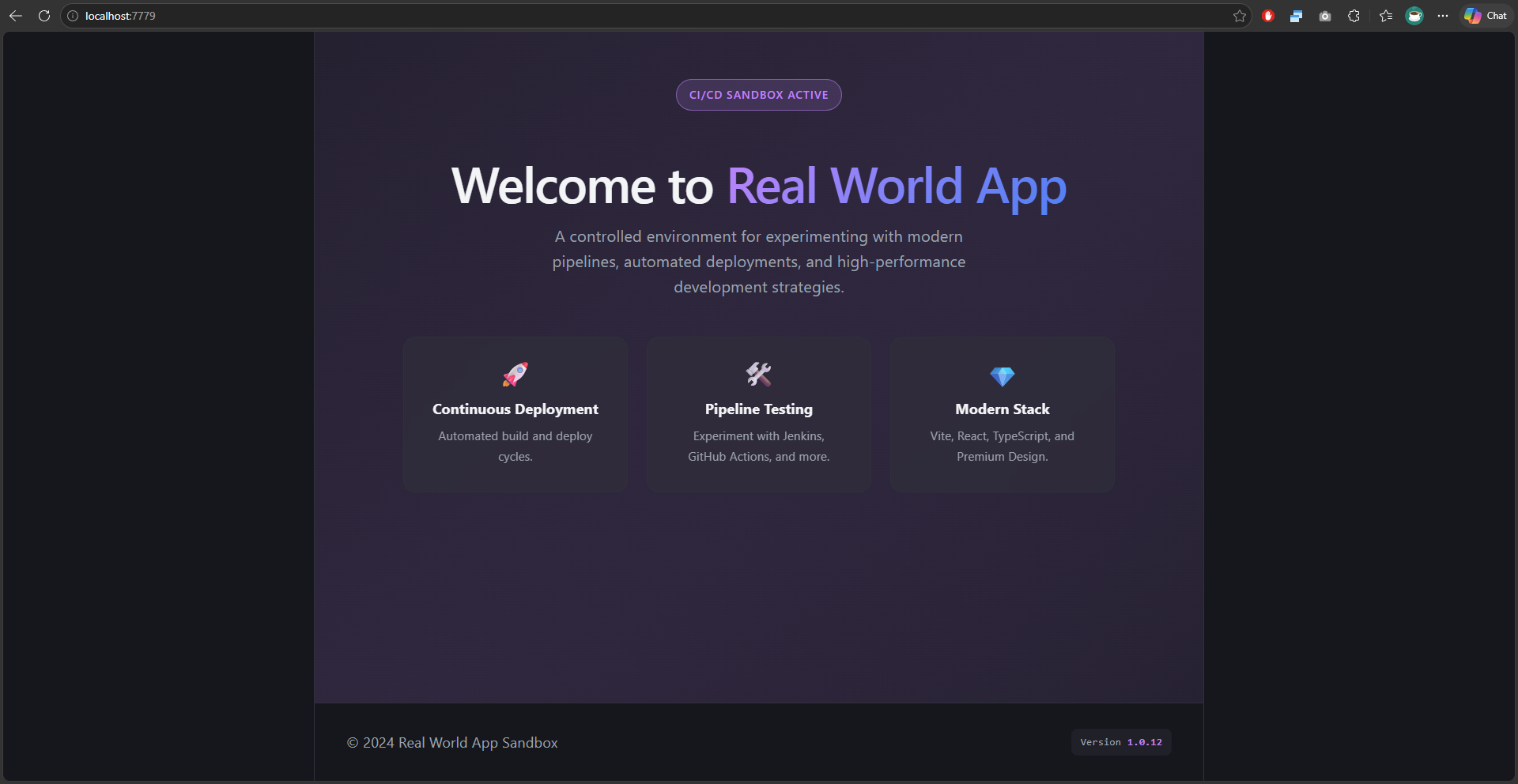Screen dimensions: 1518x784
Task: Select the Modern Stack card title
Action: tap(1003, 409)
